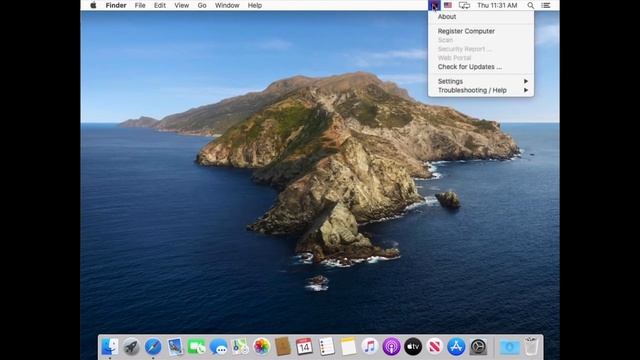
Task: Open Calendar showing 14 in Dock
Action: pyautogui.click(x=304, y=347)
